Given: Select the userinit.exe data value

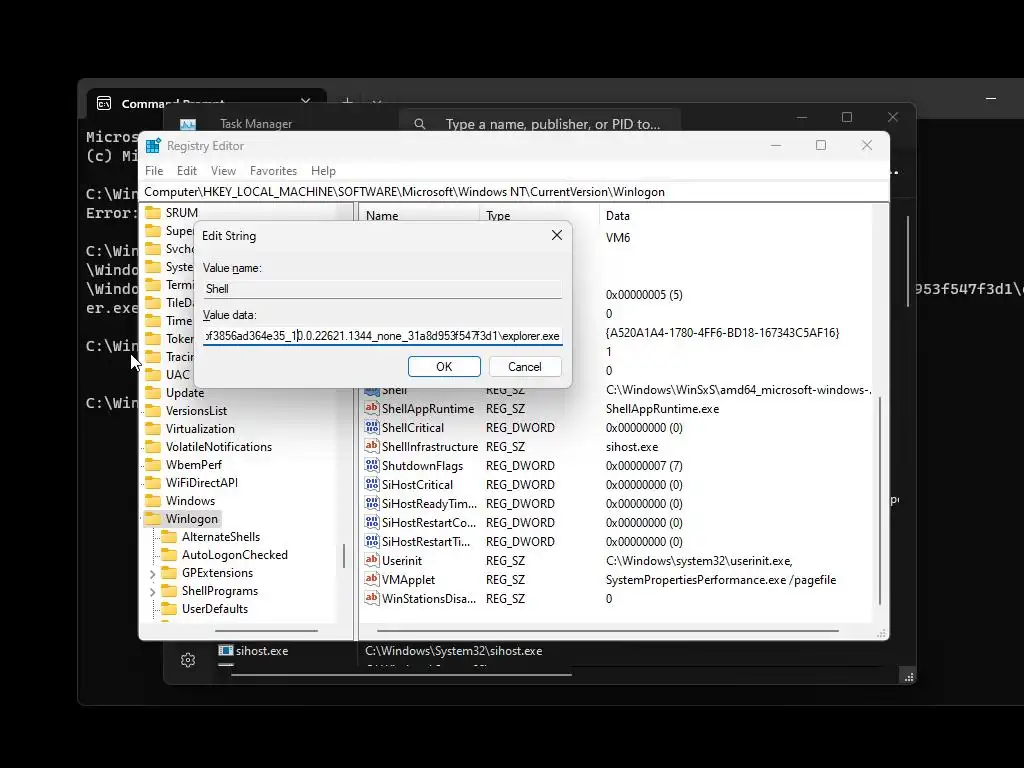Looking at the screenshot, I should click(x=699, y=561).
